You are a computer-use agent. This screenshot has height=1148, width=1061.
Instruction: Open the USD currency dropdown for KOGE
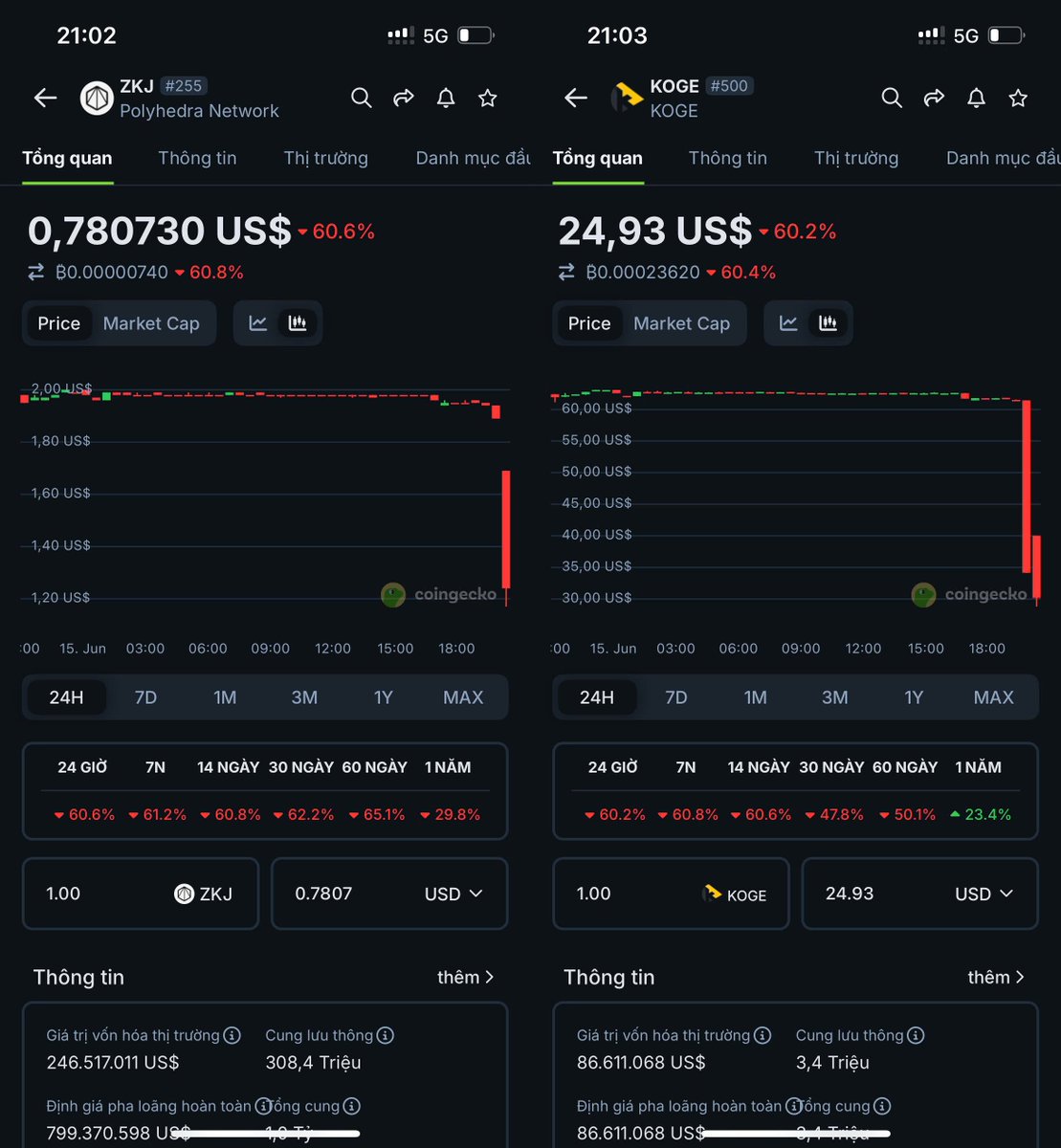[x=984, y=894]
